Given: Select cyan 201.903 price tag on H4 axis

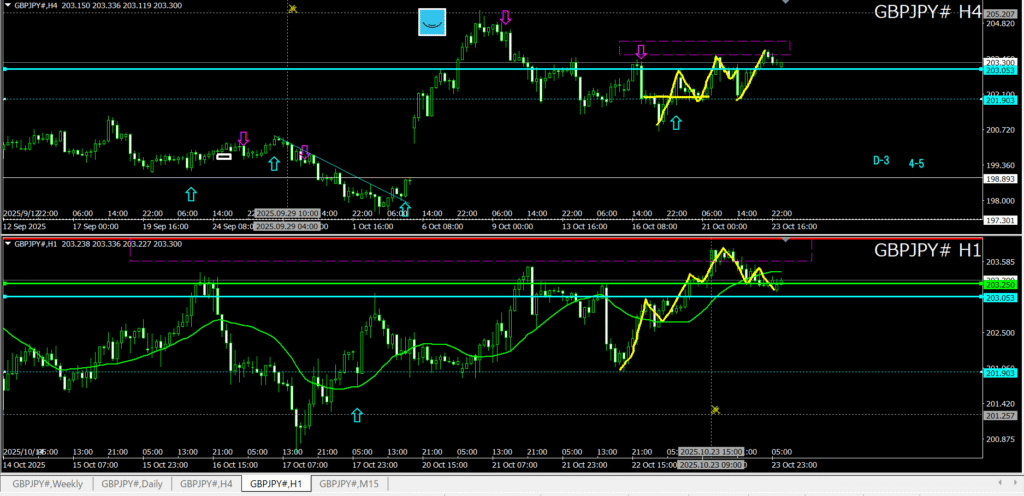Looking at the screenshot, I should 1000,101.
